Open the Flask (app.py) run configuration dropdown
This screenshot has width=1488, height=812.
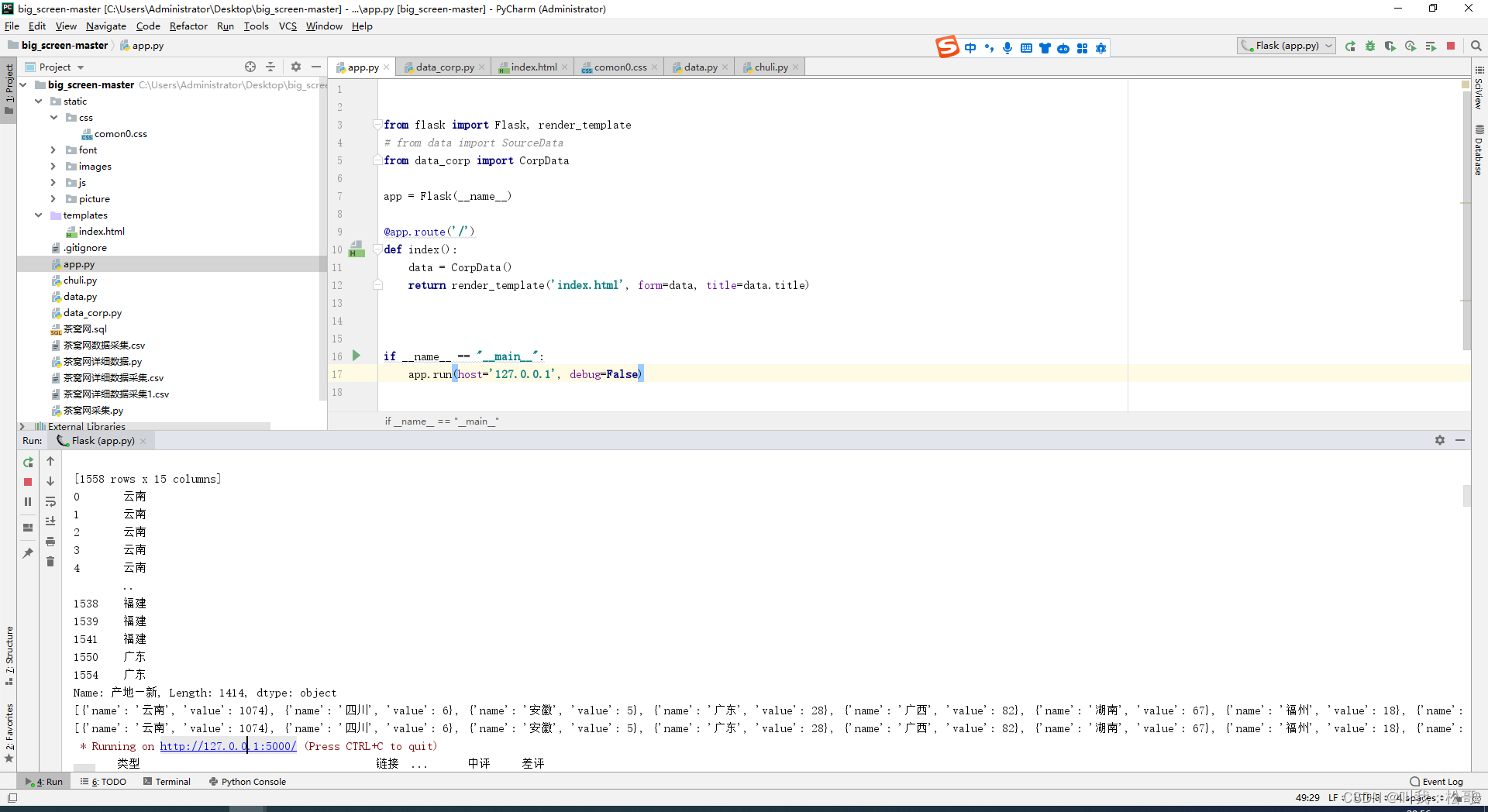1286,46
